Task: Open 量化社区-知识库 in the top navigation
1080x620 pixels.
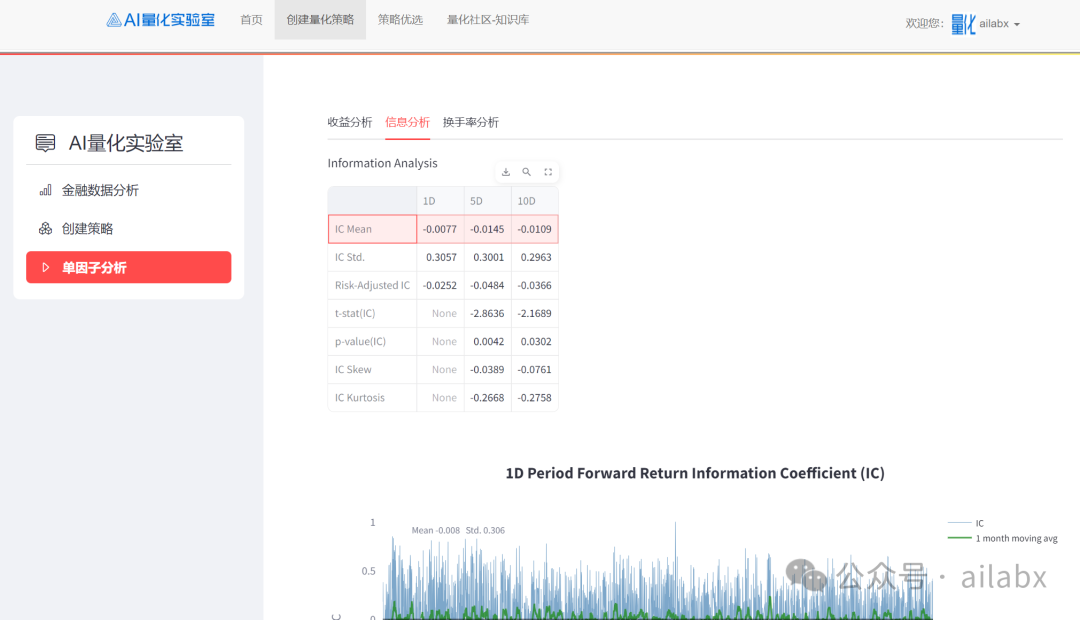Action: point(488,20)
